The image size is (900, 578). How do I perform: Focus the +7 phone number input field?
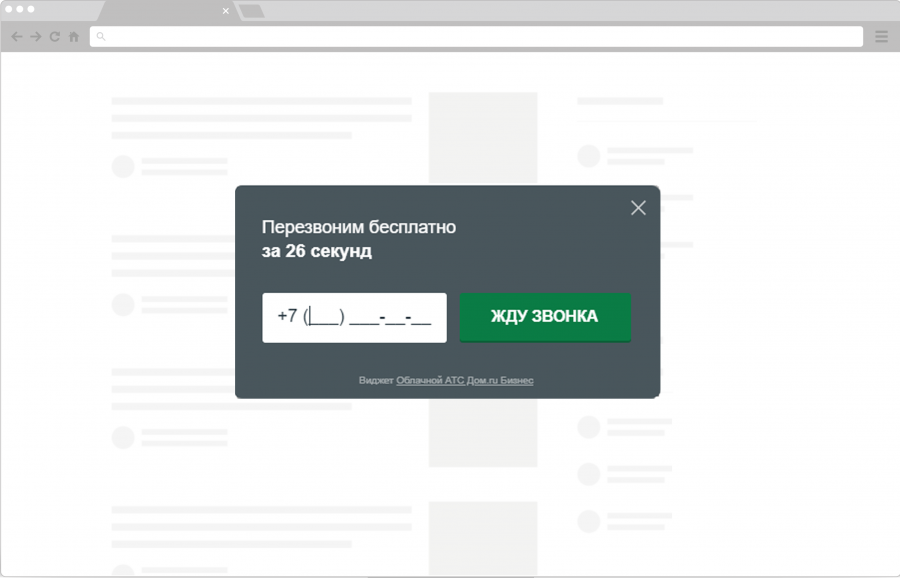[354, 317]
